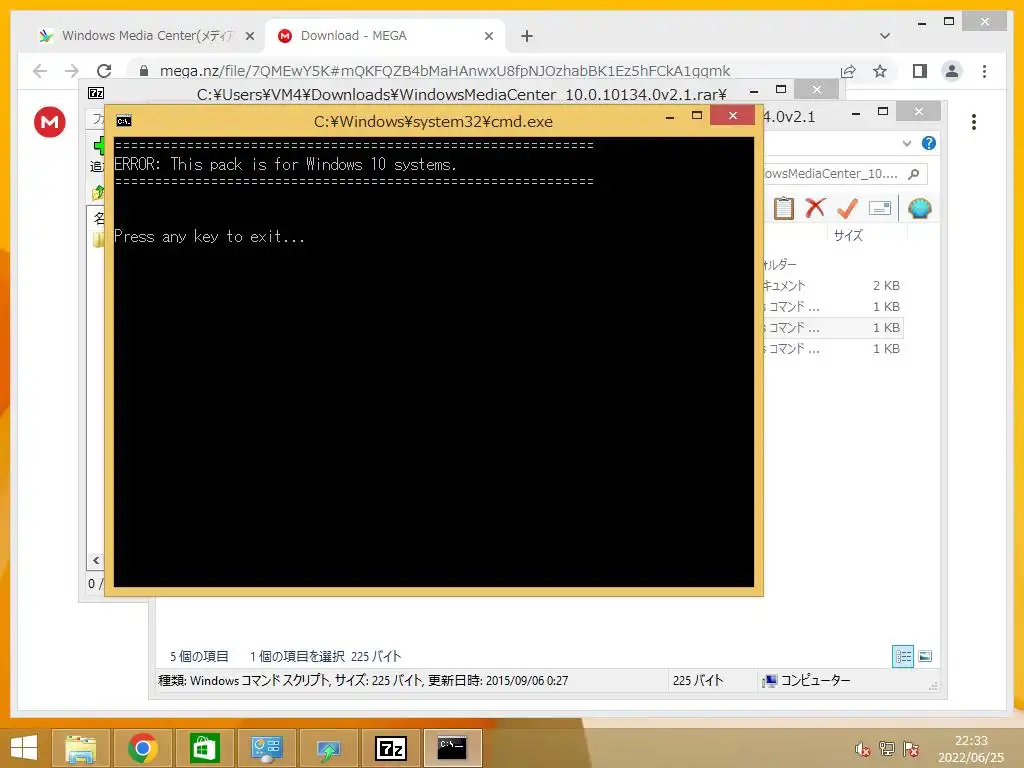Select last 1 KB コマンド file row
The height and width of the screenshot is (768, 1024).
pos(831,348)
